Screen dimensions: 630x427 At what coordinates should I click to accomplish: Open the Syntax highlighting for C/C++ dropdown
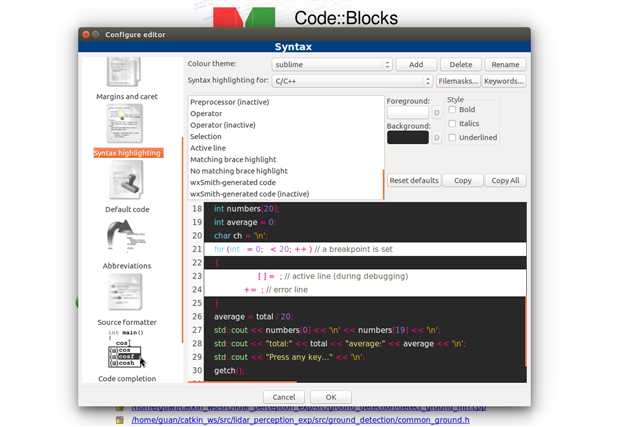click(x=352, y=81)
